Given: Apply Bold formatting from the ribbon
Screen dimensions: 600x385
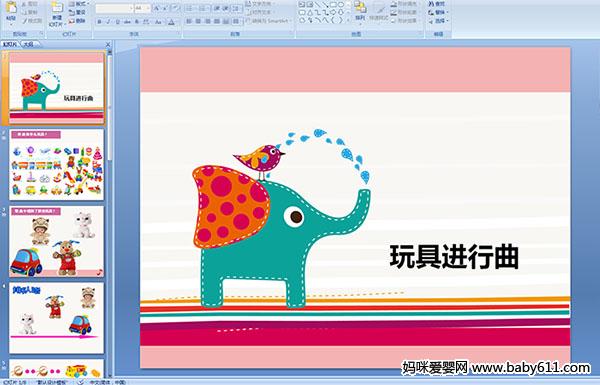Looking at the screenshot, I should [99, 22].
